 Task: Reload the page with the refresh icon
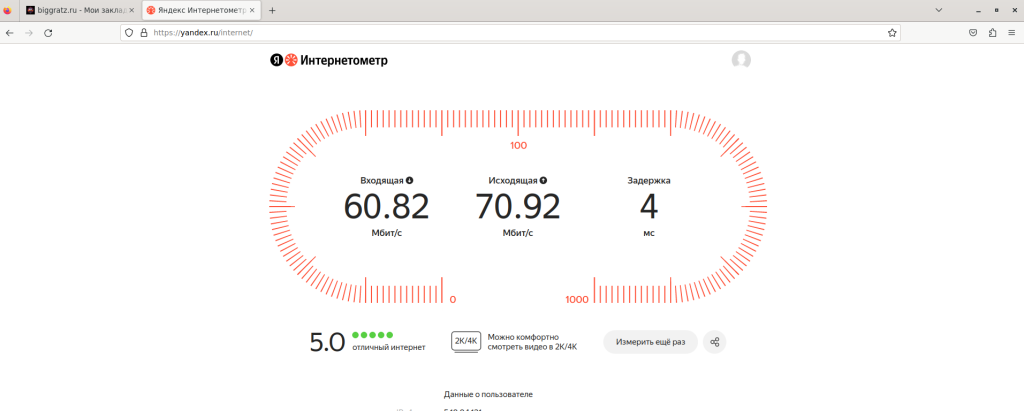(48, 32)
